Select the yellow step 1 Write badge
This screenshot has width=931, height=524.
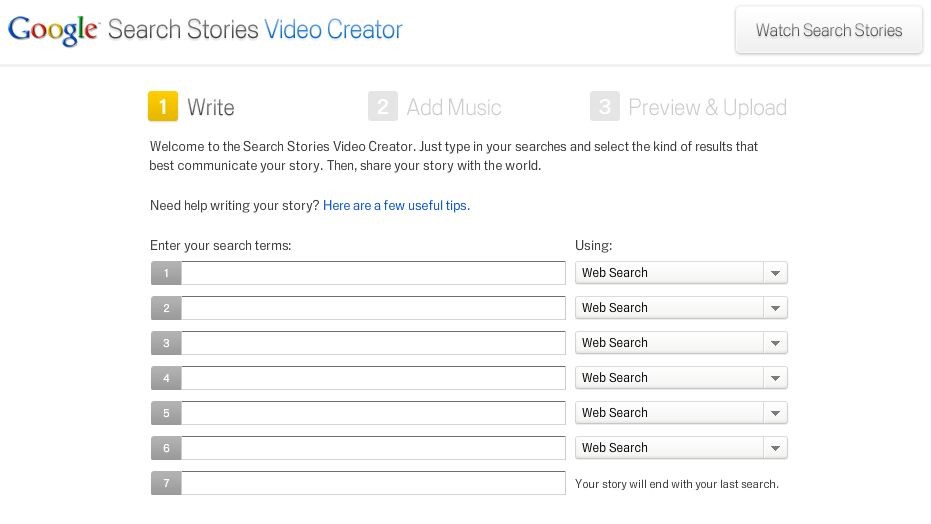[163, 106]
